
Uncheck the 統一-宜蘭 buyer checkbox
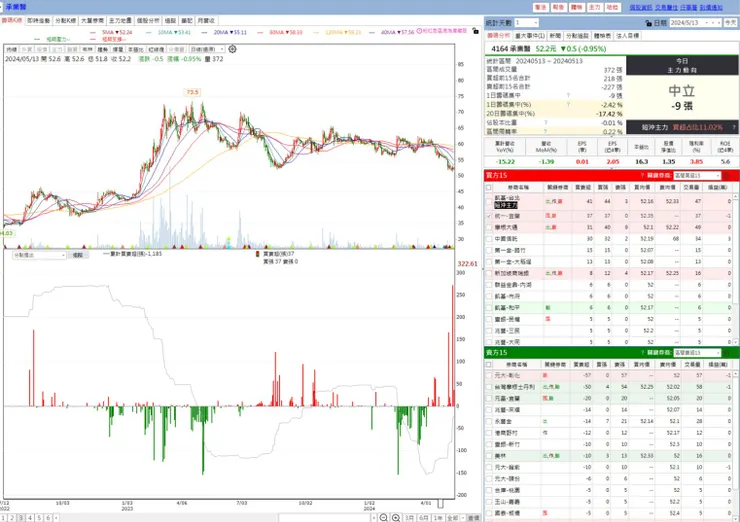click(x=489, y=216)
